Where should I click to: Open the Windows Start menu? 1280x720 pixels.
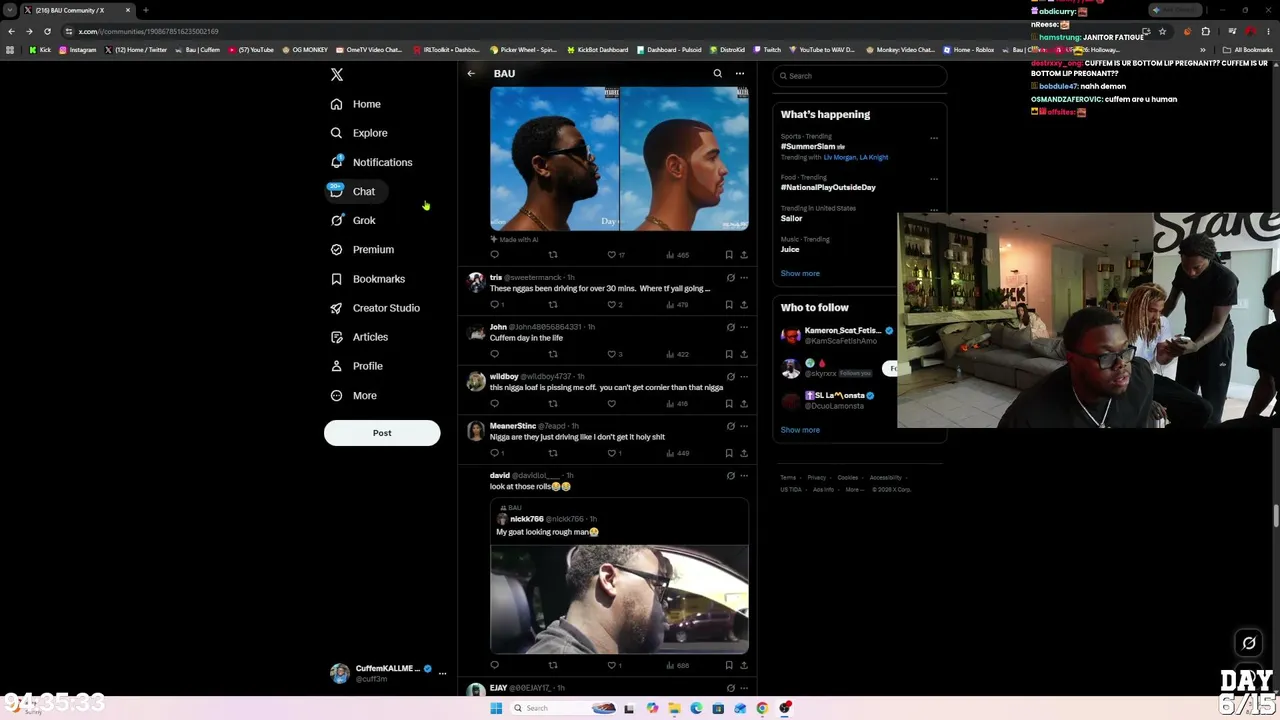tap(495, 708)
